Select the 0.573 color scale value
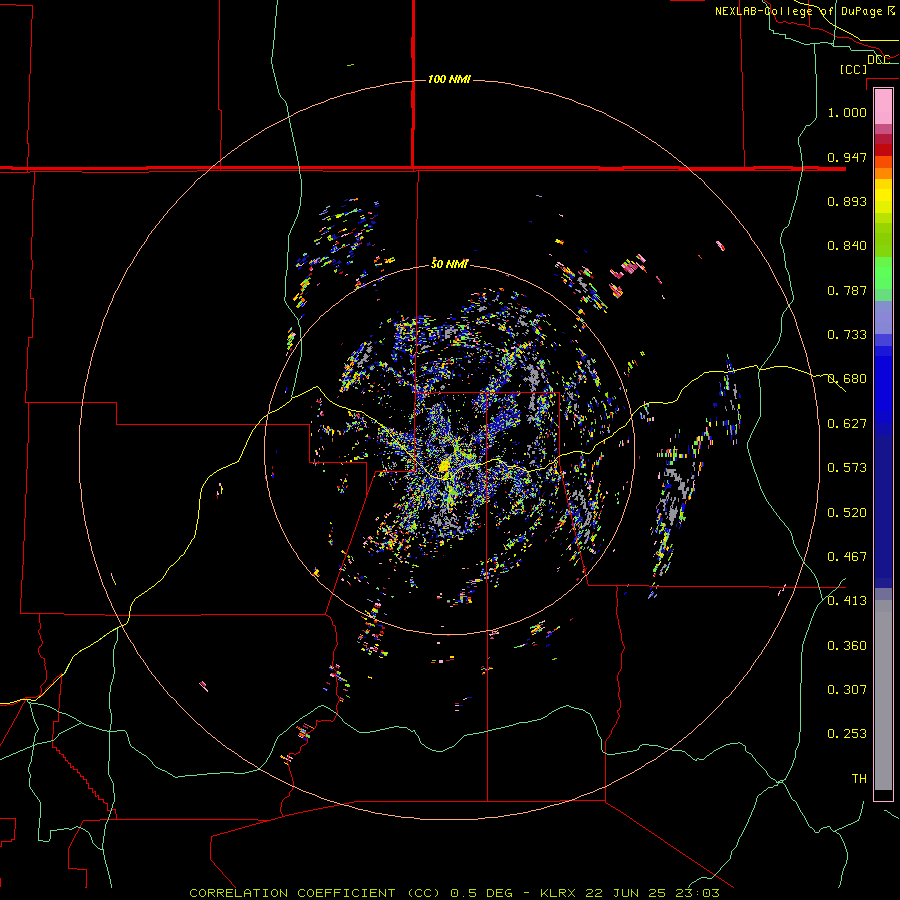The image size is (900, 900). coord(847,468)
